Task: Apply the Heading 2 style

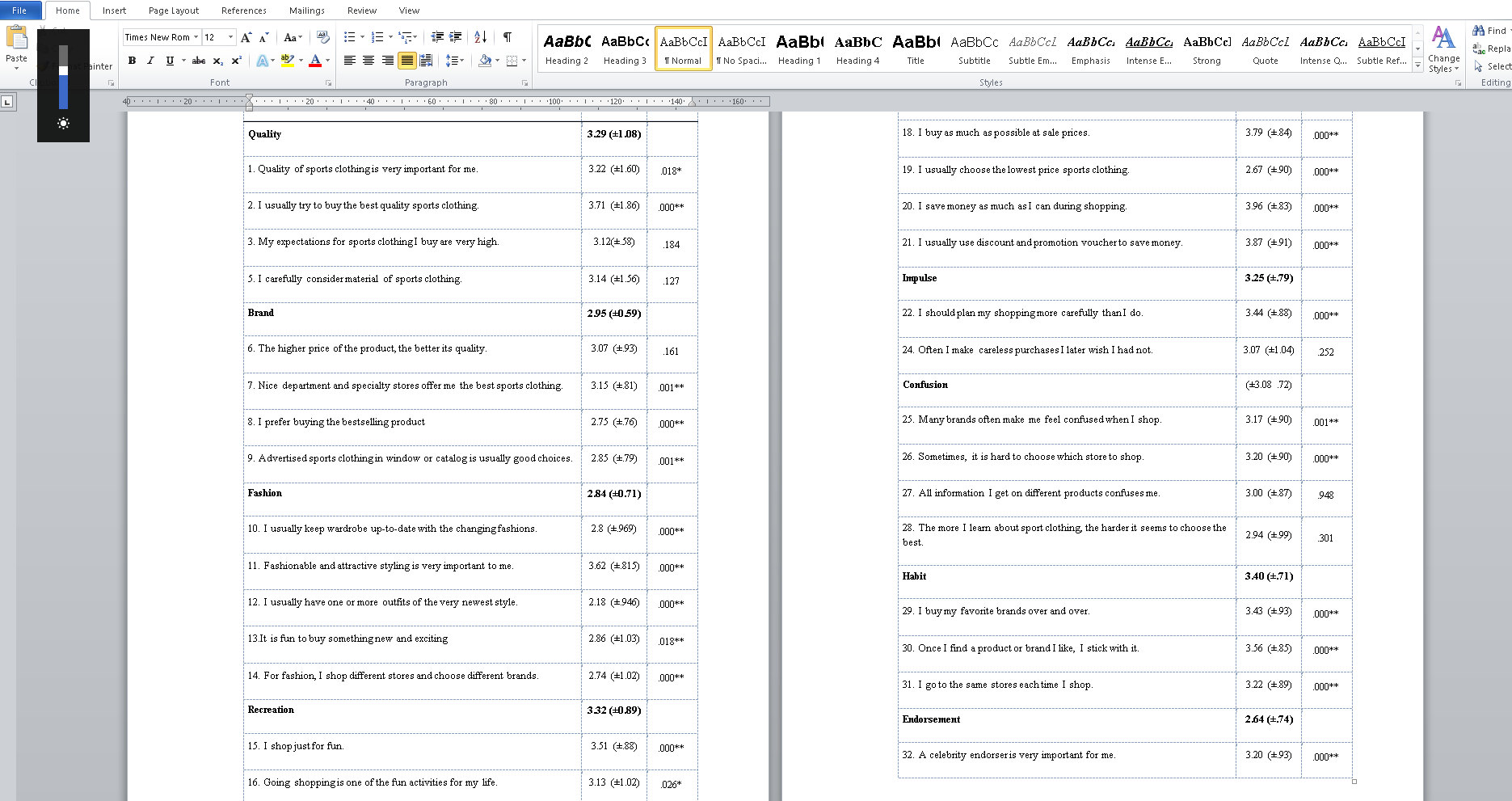Action: click(x=566, y=48)
